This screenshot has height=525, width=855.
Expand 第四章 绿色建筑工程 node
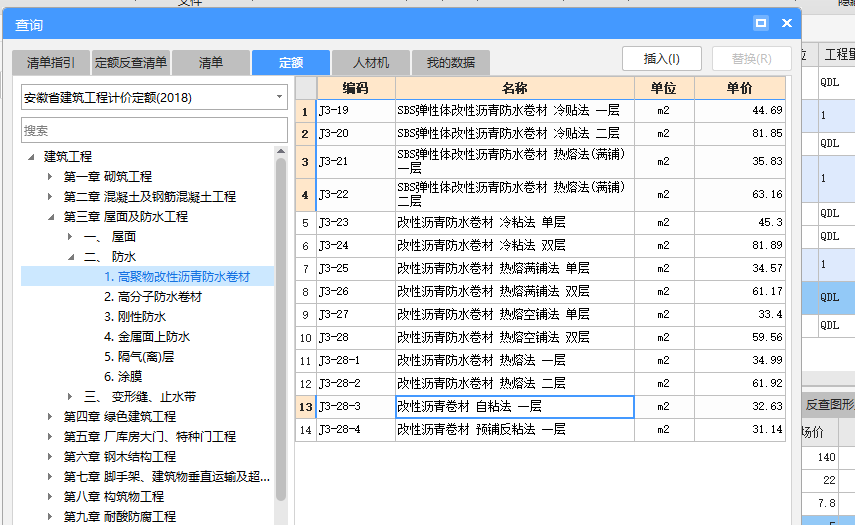50,417
